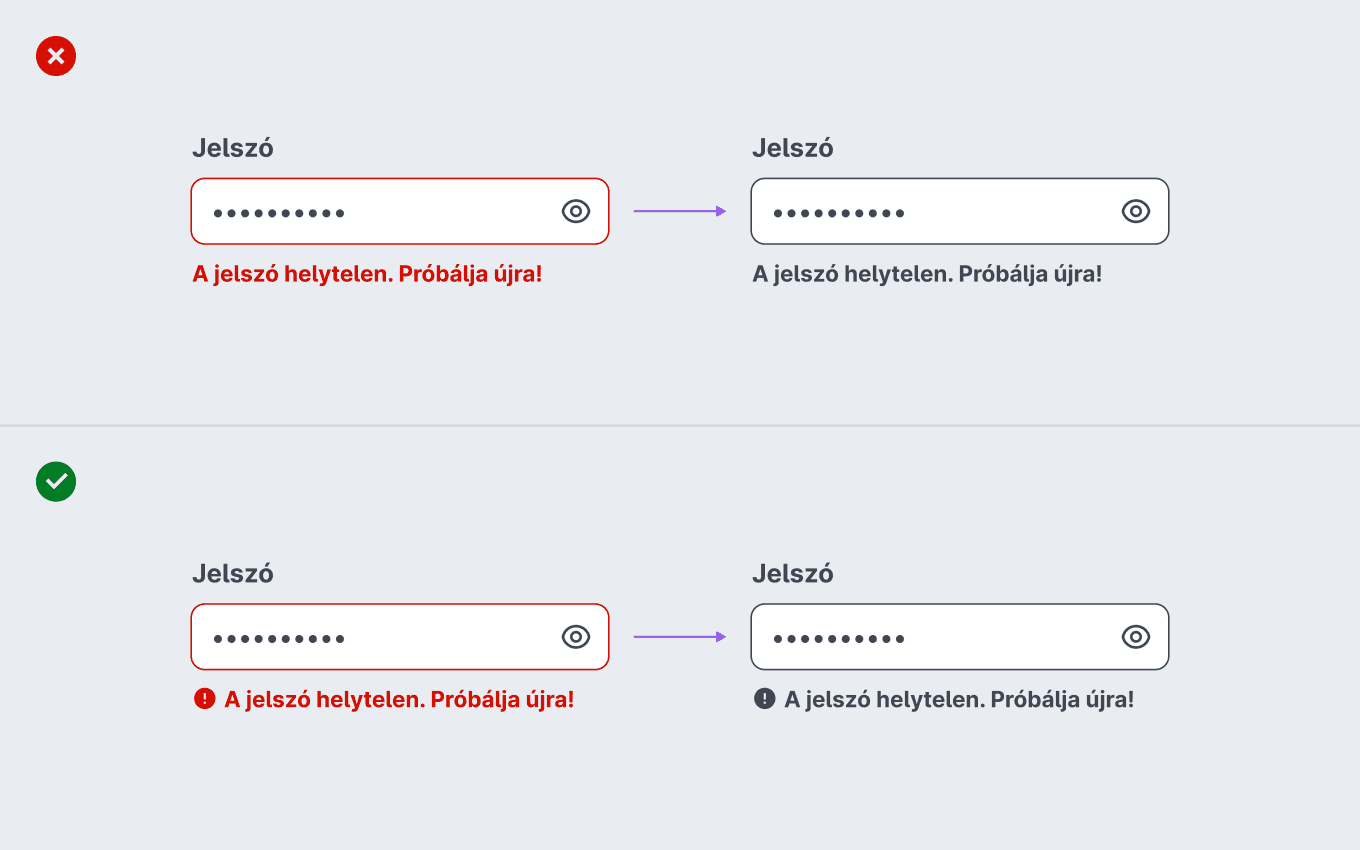Screen dimensions: 1360x850
Task: Focus the top-left red-bordered password field
Action: coord(400,211)
